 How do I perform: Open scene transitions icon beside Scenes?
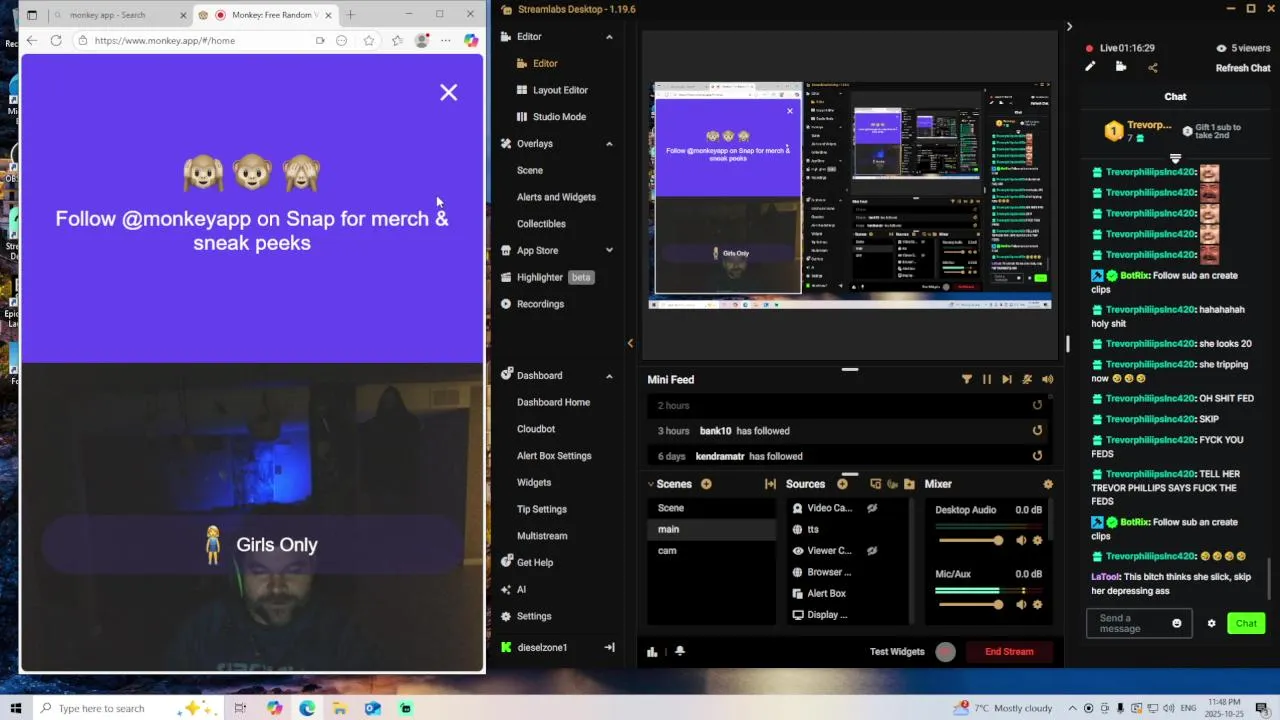click(770, 484)
